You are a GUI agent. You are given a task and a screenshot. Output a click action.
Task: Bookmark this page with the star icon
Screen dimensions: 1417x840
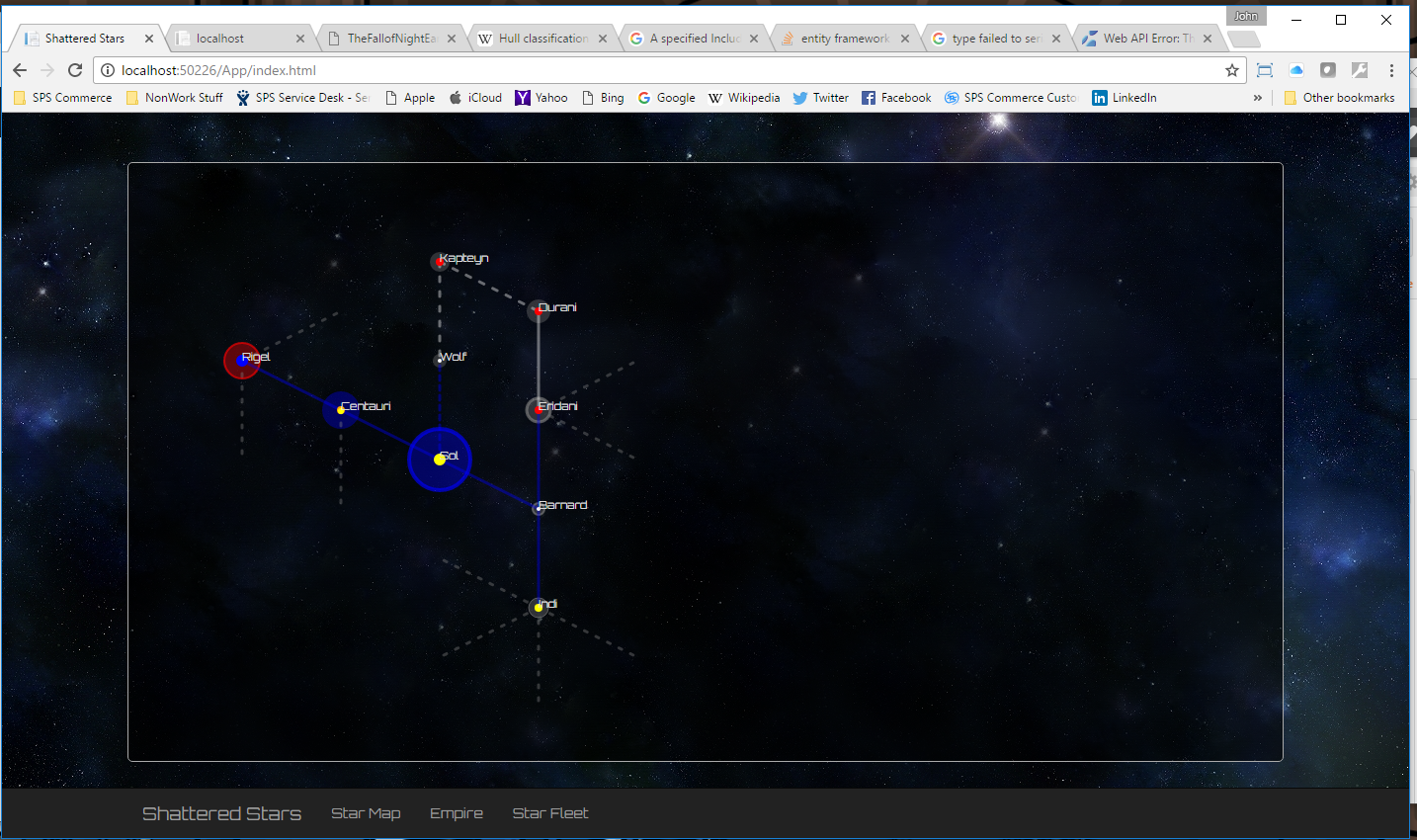click(1232, 70)
